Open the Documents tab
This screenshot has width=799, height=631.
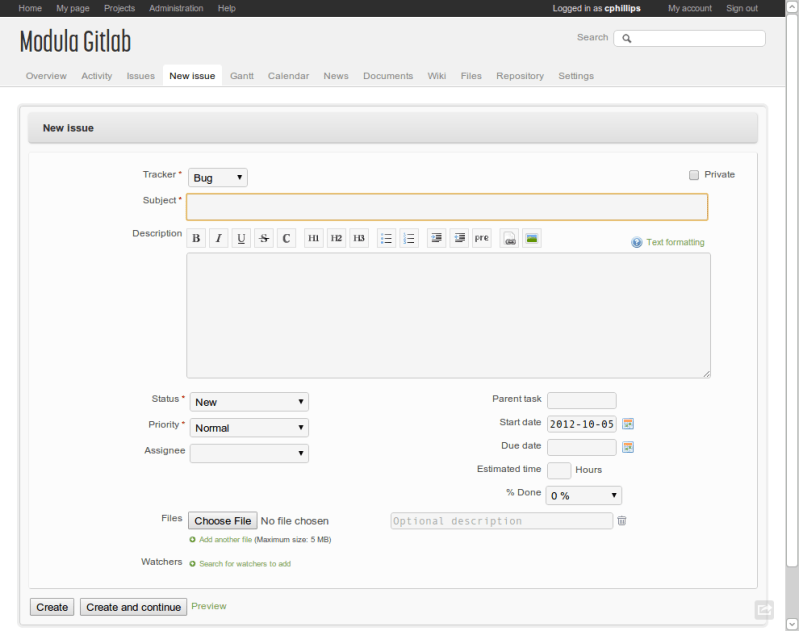click(x=388, y=76)
